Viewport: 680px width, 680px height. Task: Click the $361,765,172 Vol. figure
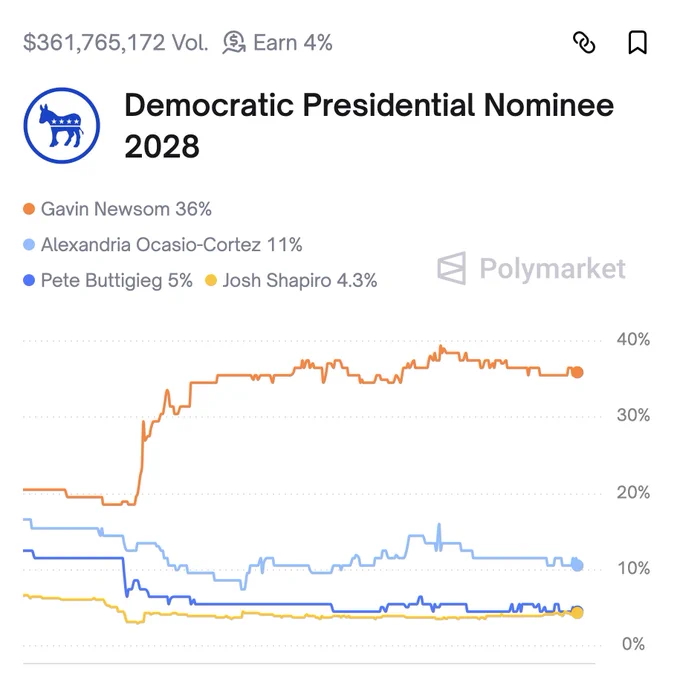point(116,42)
